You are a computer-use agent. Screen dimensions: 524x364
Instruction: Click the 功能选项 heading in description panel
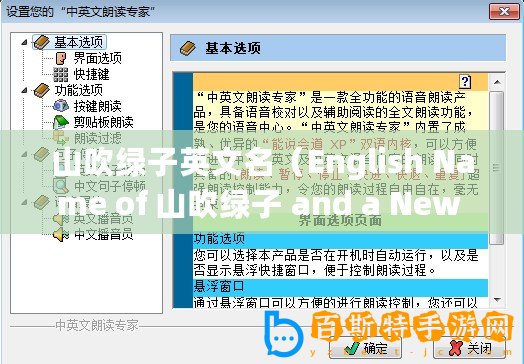[219, 239]
